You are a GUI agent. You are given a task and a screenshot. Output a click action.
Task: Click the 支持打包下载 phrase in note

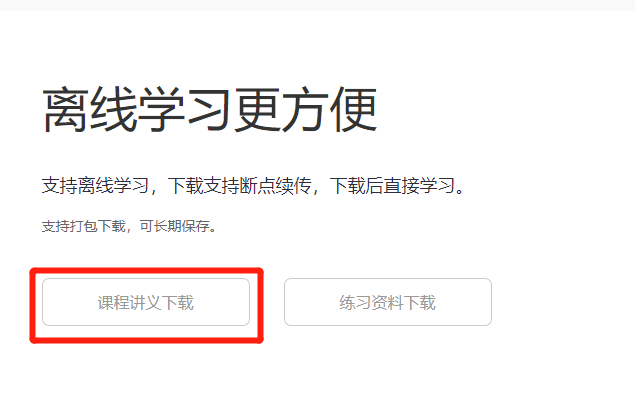click(84, 226)
